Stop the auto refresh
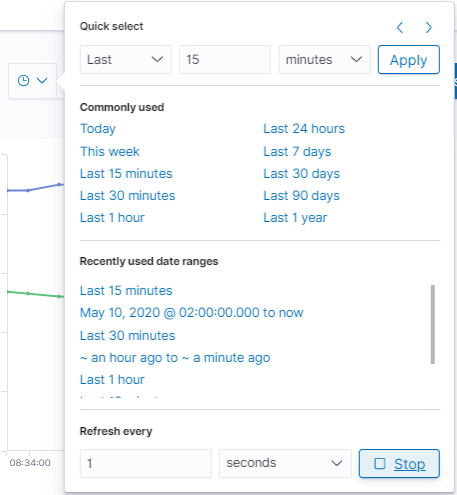Image resolution: width=457 pixels, height=495 pixels. [x=399, y=463]
